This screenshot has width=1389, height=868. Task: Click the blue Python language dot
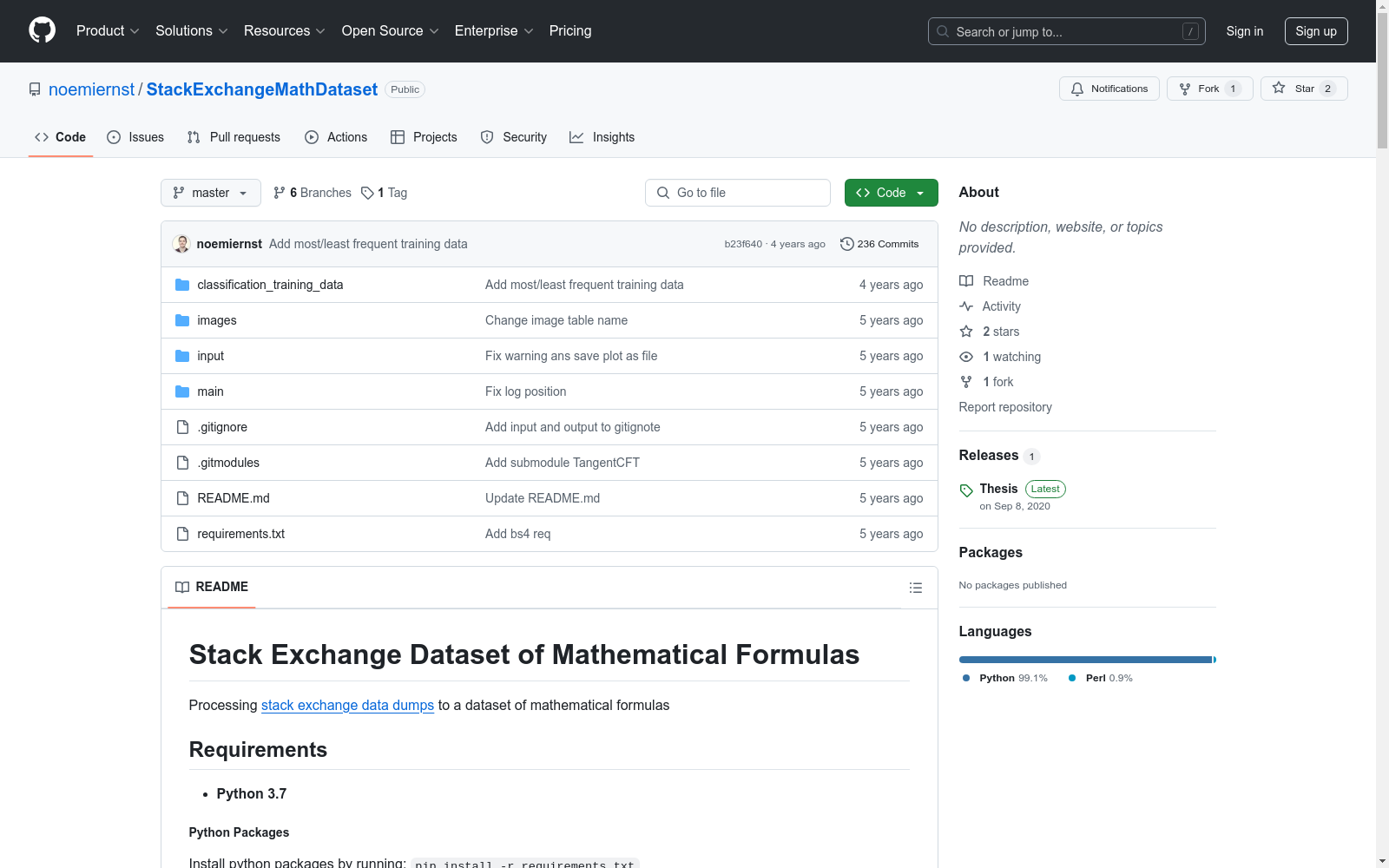tap(966, 678)
